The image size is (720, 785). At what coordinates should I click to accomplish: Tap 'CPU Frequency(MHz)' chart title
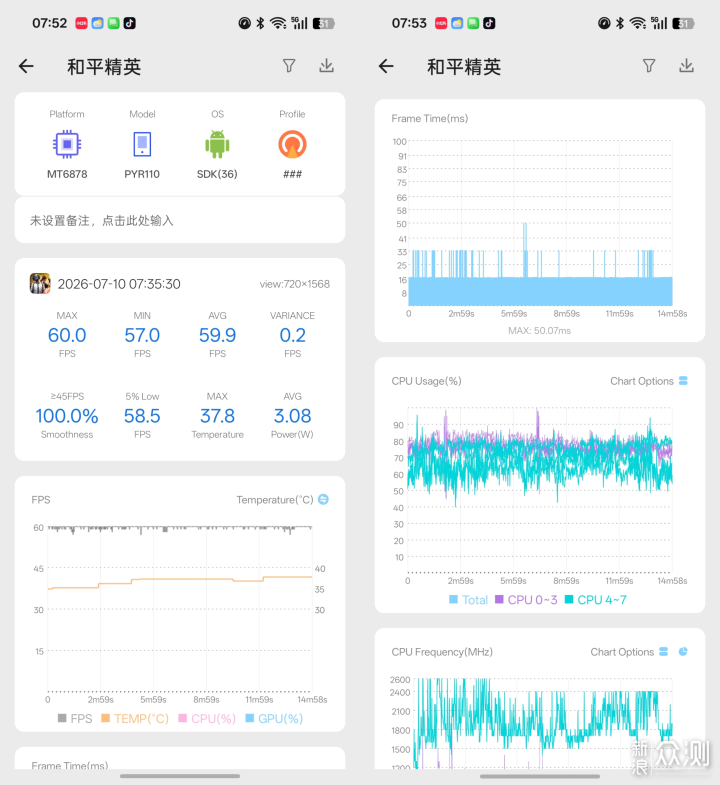coord(442,652)
